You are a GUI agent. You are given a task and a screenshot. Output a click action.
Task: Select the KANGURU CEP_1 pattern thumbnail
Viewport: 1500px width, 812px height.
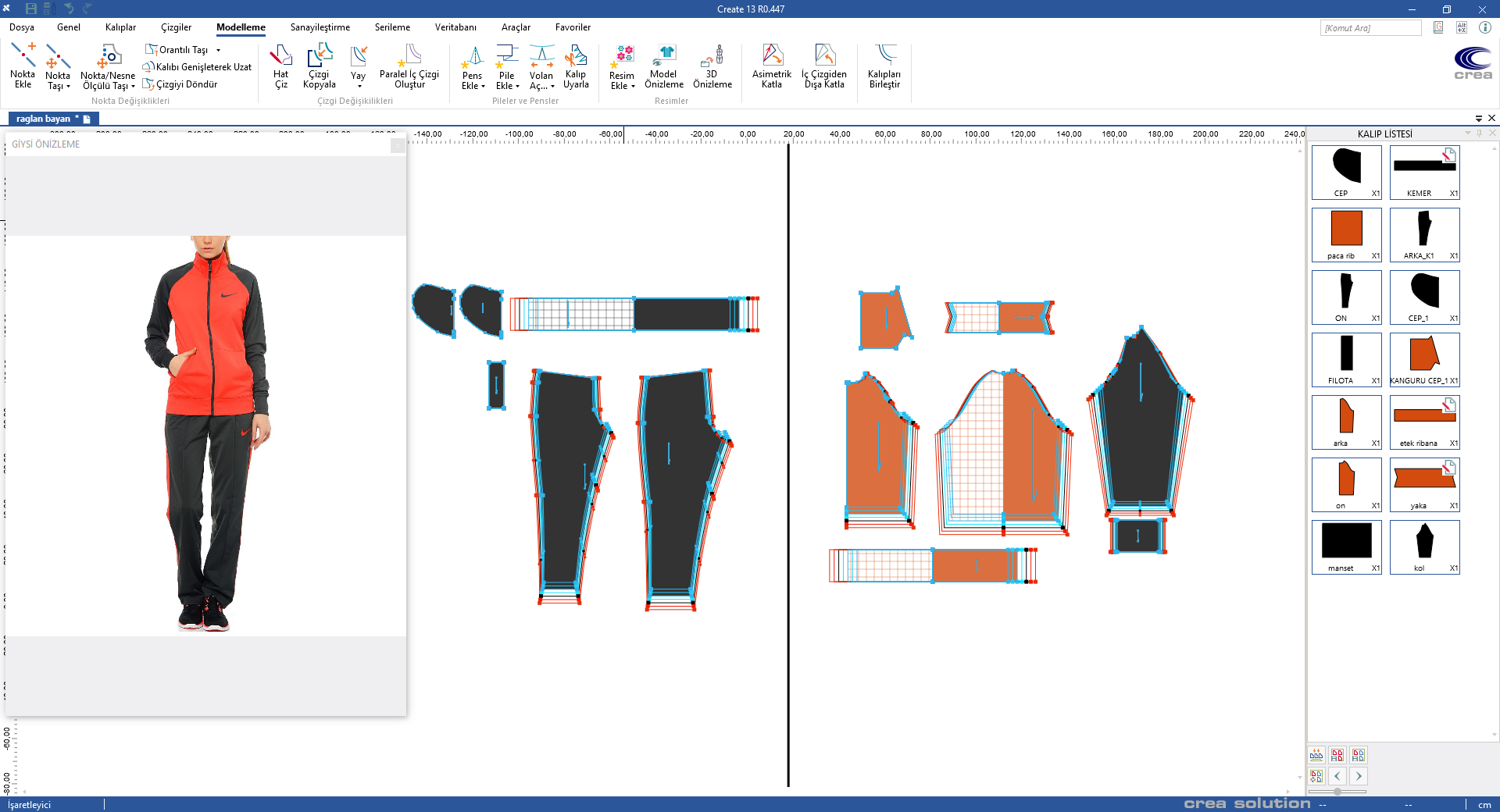pos(1424,359)
